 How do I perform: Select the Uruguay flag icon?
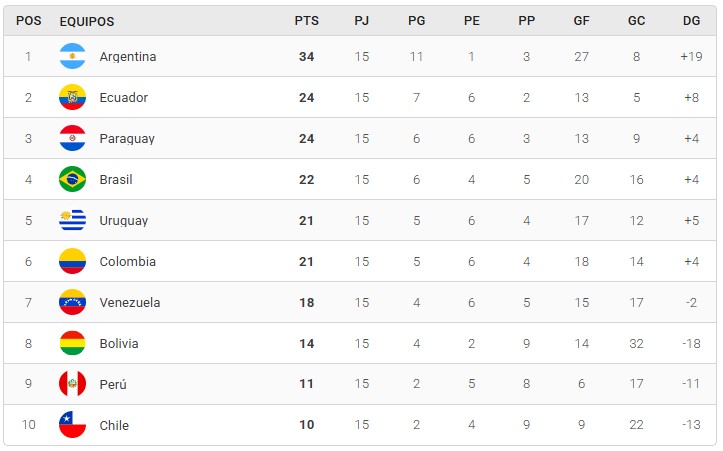point(72,220)
